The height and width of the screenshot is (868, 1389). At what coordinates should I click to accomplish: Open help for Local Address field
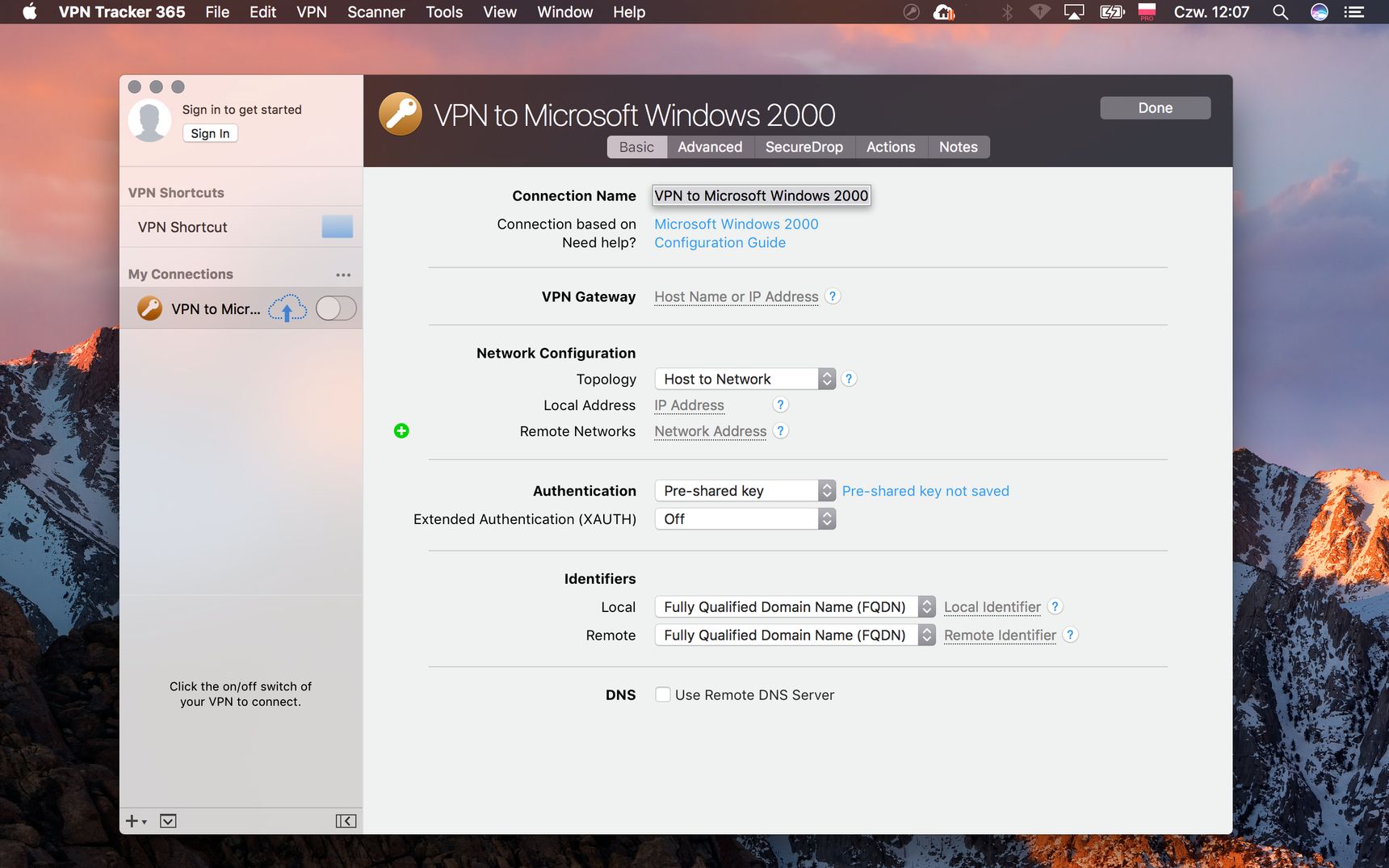point(780,405)
